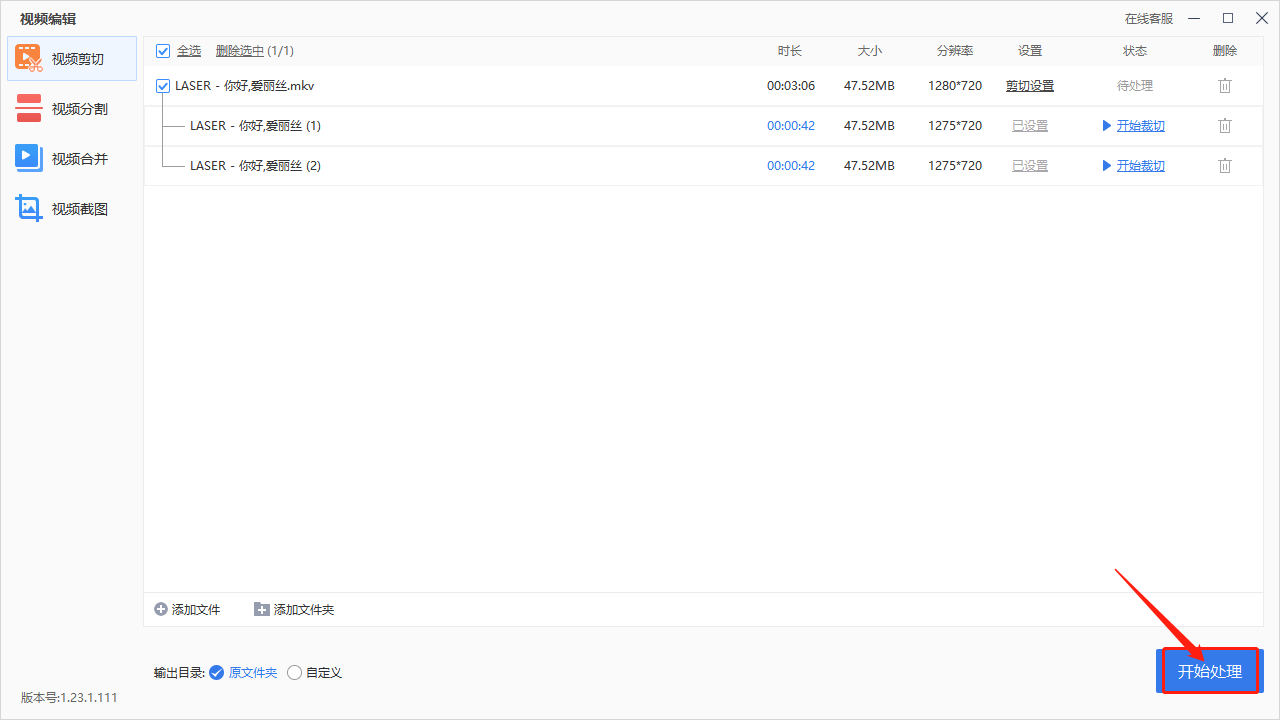This screenshot has height=720, width=1280.
Task: Select the LASER - 你好,爱丽丝.mkv file name
Action: (245, 86)
